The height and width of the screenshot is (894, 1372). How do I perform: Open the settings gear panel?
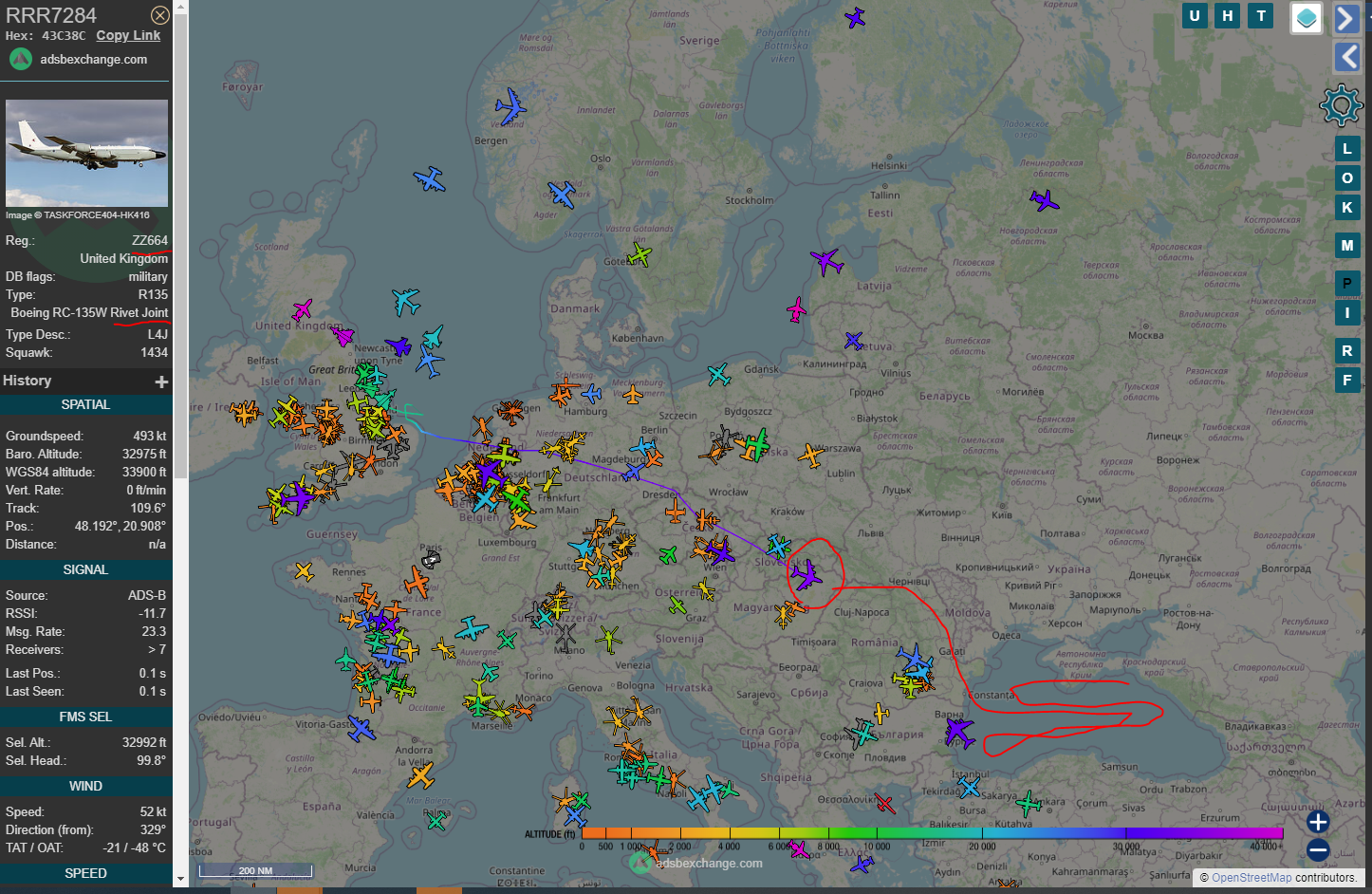point(1341,104)
